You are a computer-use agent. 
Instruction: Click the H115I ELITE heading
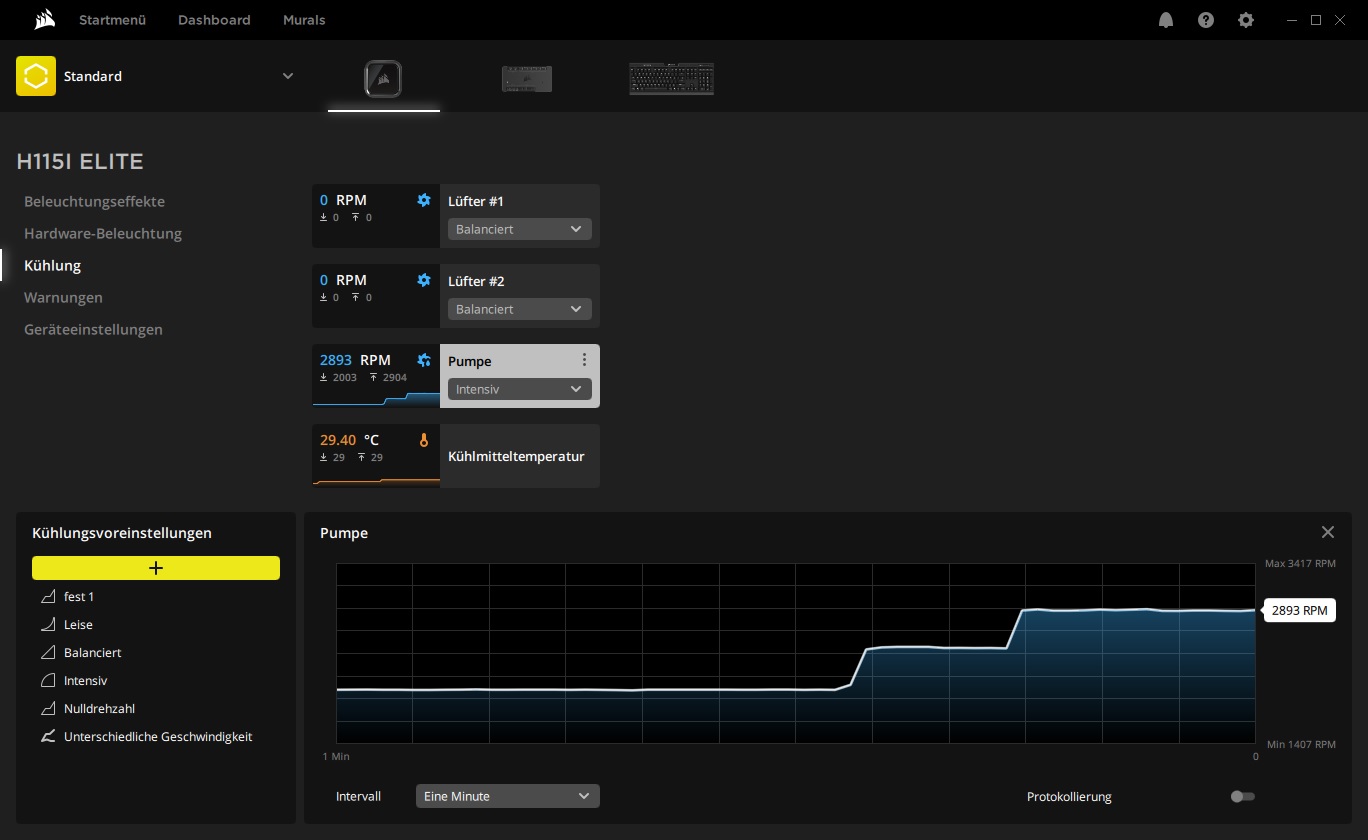pos(80,161)
